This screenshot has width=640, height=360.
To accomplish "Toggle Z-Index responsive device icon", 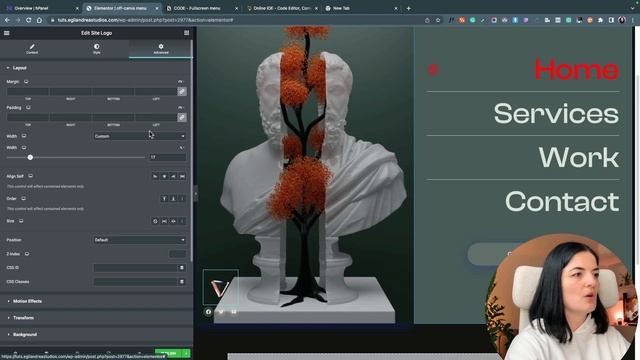I will click(x=27, y=254).
